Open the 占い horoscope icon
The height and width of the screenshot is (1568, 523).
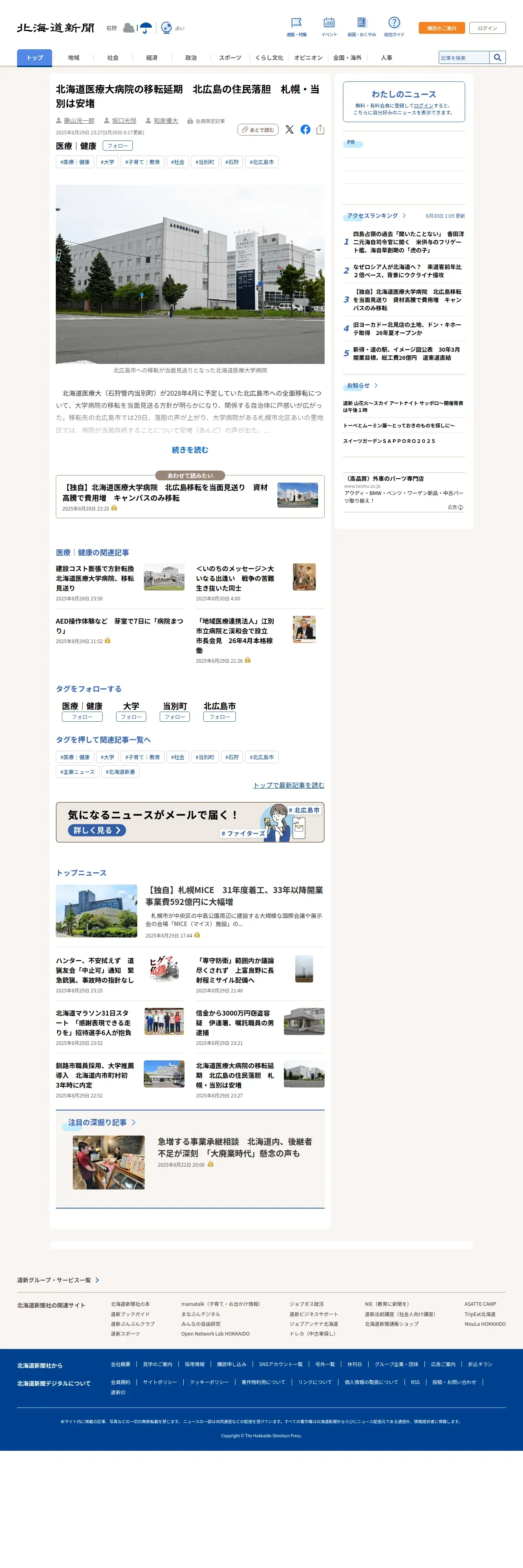(x=166, y=28)
